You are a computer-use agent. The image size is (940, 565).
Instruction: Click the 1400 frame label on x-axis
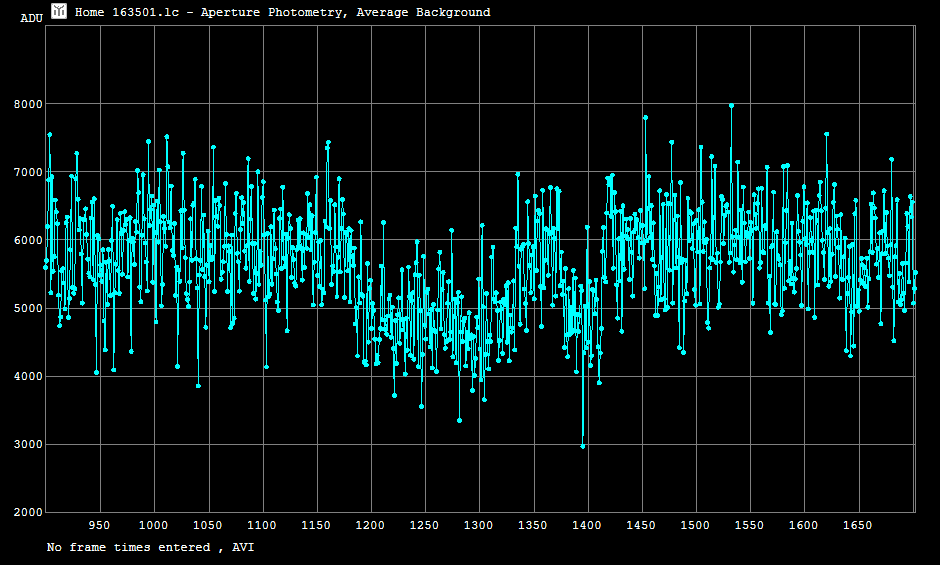587,525
